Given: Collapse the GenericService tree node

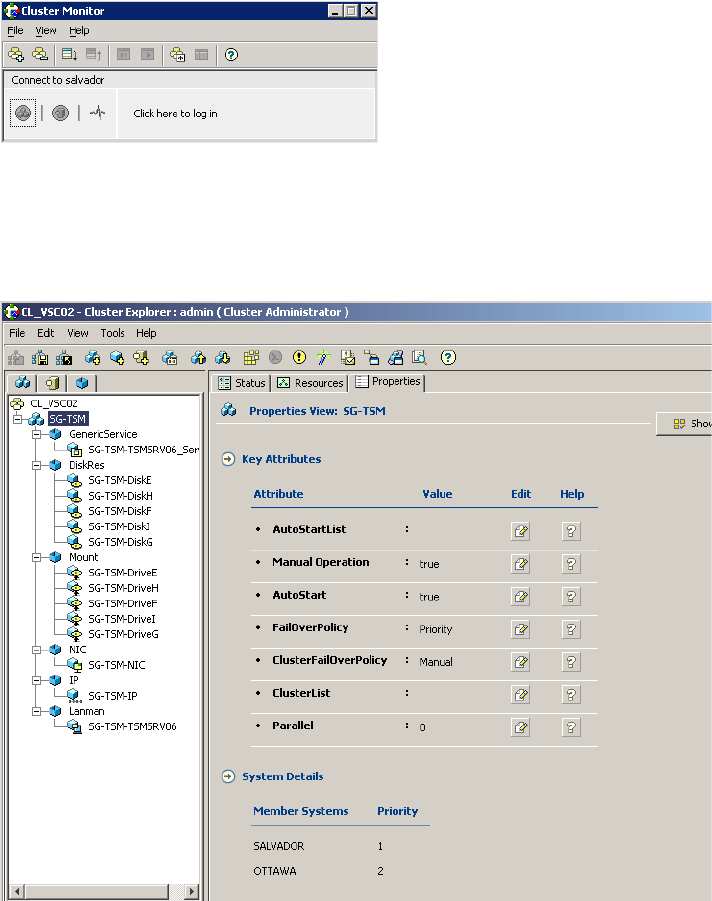Looking at the screenshot, I should point(37,434).
